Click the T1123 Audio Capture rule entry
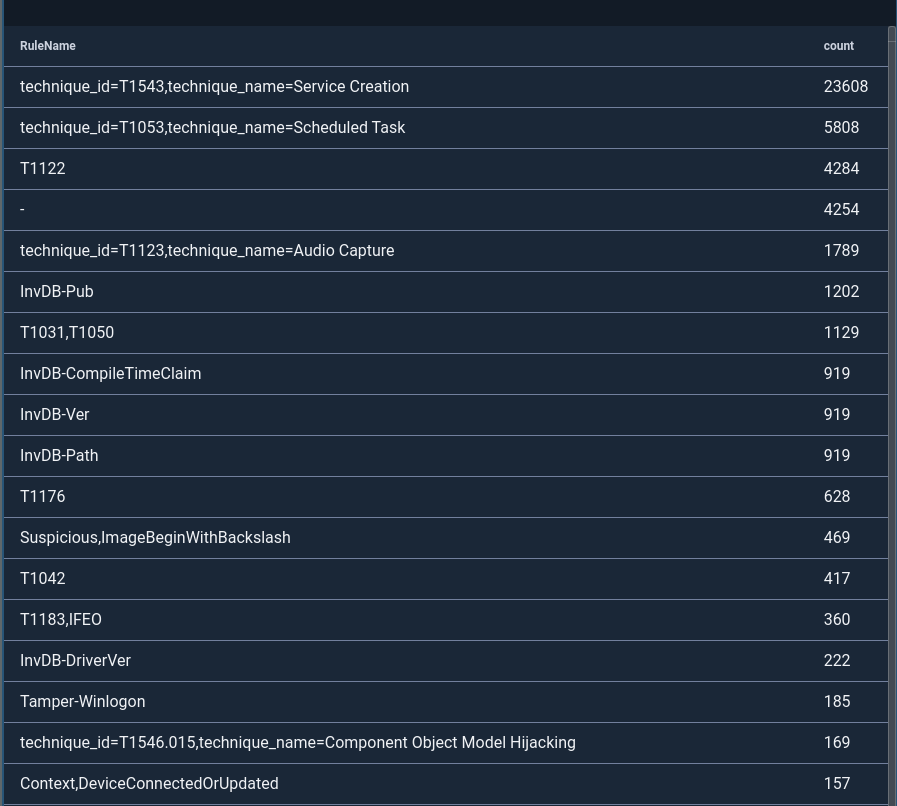 [x=207, y=251]
